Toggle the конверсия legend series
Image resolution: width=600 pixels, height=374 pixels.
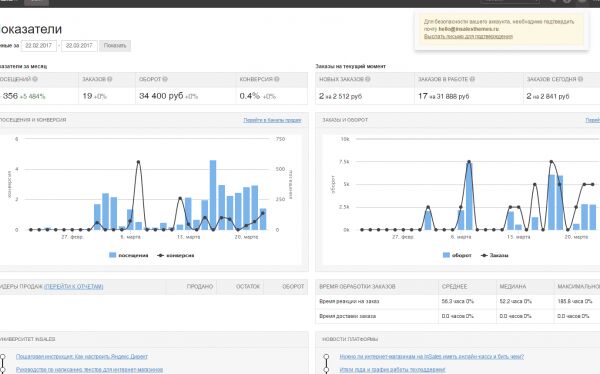point(176,255)
